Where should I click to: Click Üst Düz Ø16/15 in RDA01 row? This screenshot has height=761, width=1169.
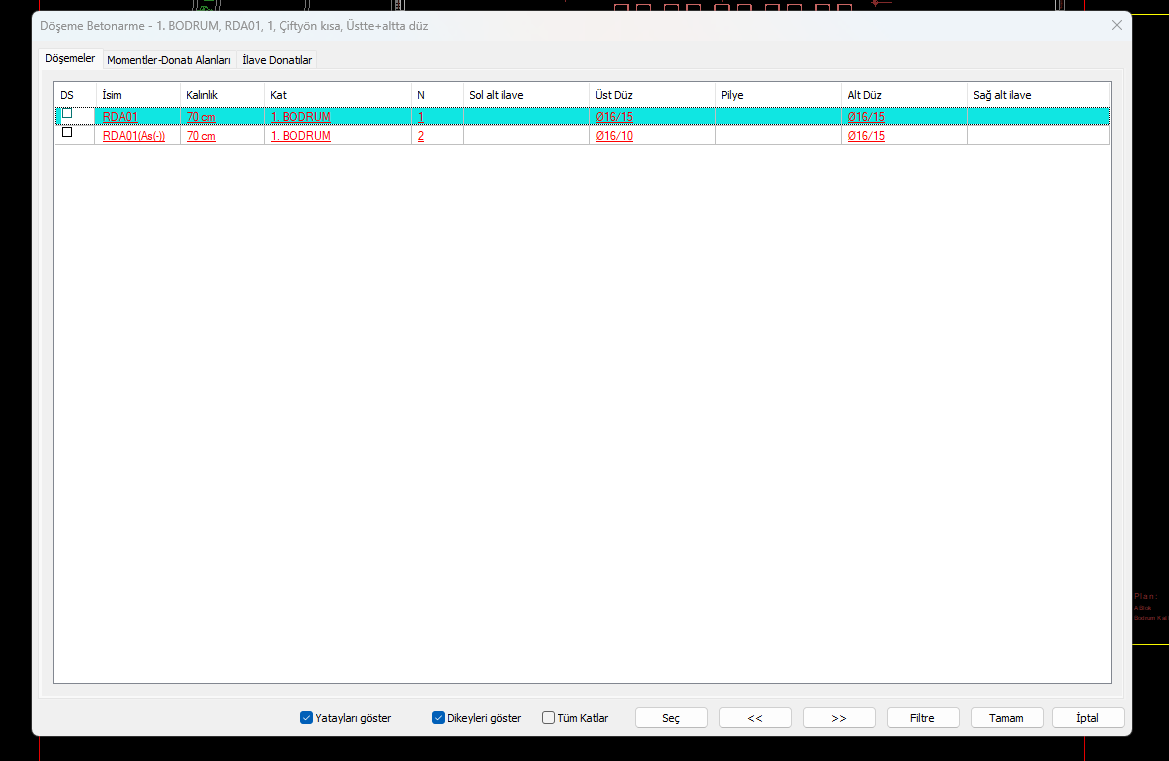click(614, 117)
